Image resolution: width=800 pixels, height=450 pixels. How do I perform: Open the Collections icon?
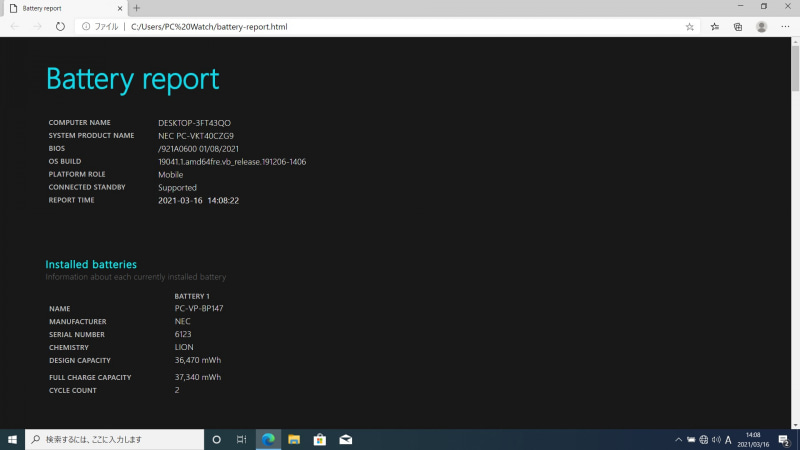coord(738,27)
